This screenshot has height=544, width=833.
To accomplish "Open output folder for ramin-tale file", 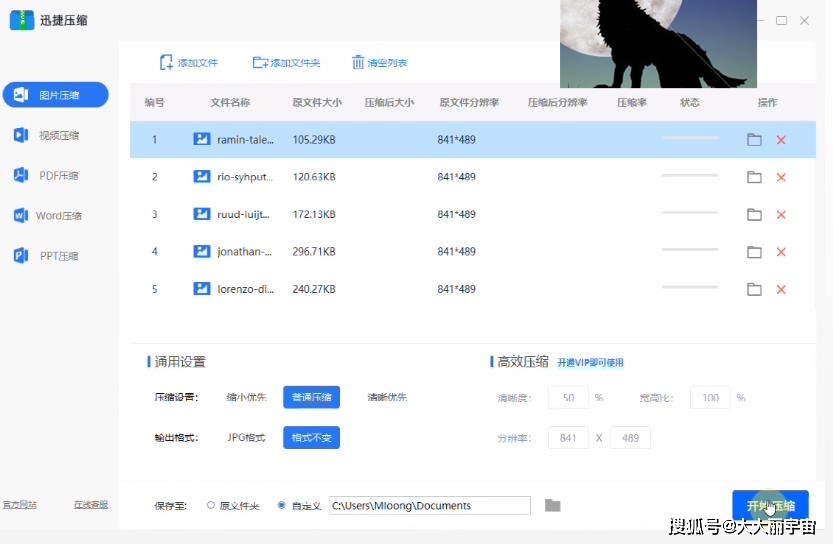I will click(x=754, y=140).
